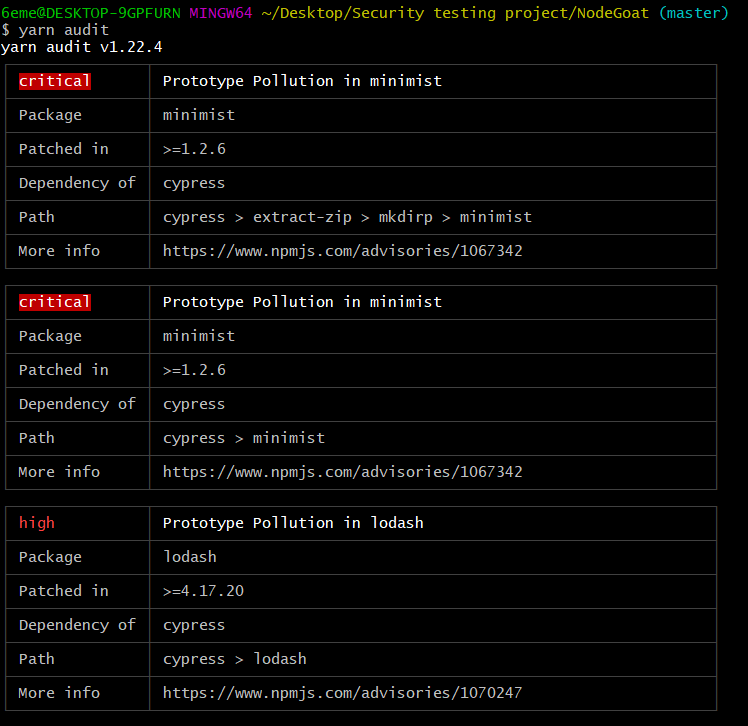Click the second 'Prototype Pollution in minimist' title

(302, 302)
